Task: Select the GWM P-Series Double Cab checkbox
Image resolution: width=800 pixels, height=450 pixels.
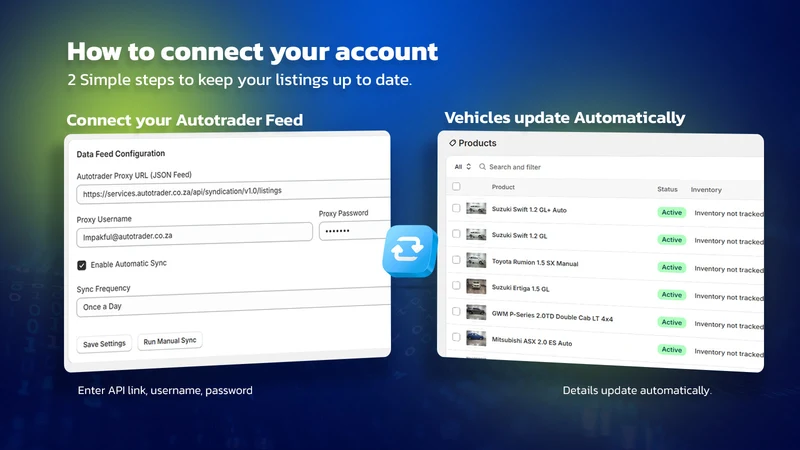Action: pyautogui.click(x=456, y=311)
